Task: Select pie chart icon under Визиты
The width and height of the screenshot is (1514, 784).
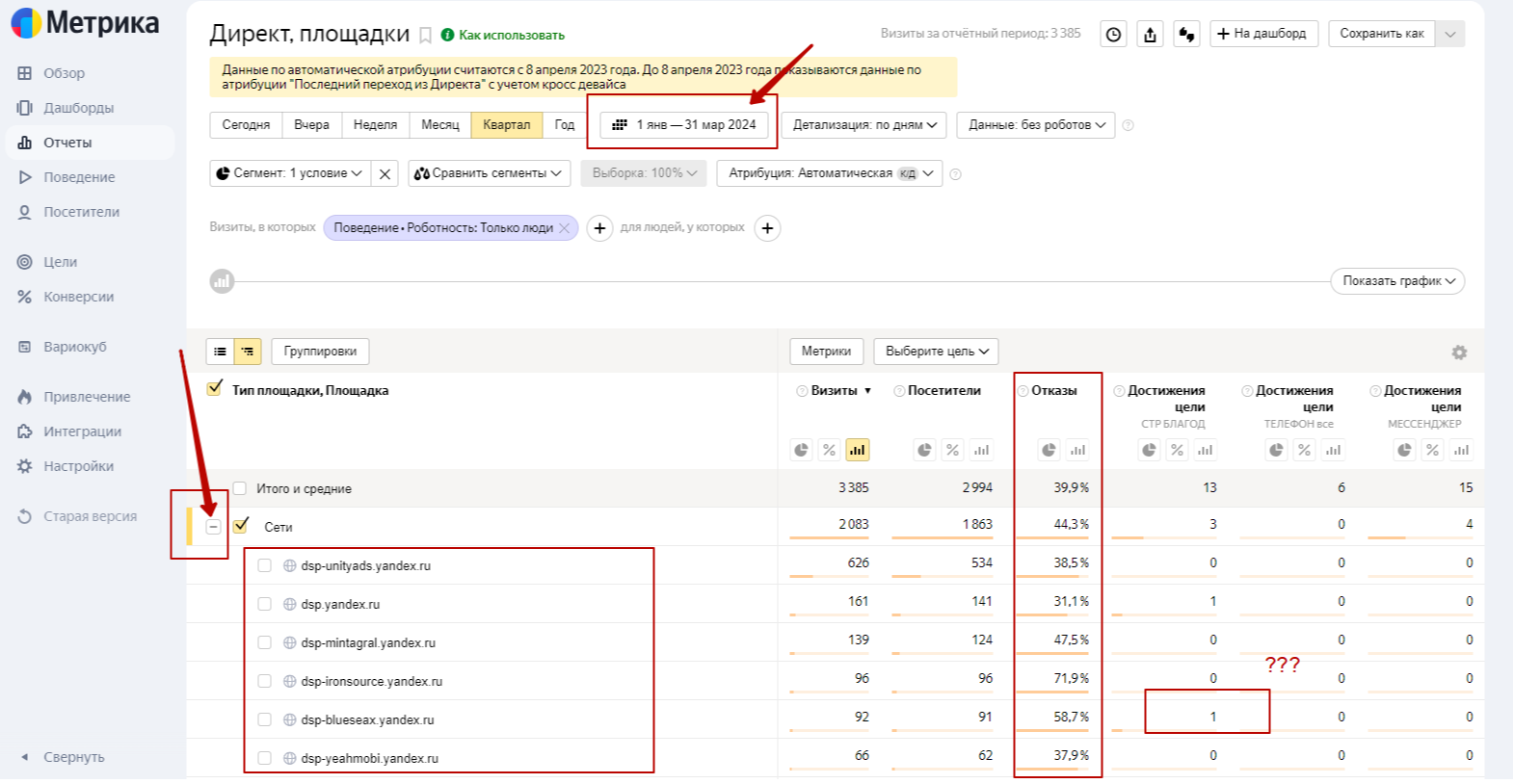Action: click(x=801, y=450)
